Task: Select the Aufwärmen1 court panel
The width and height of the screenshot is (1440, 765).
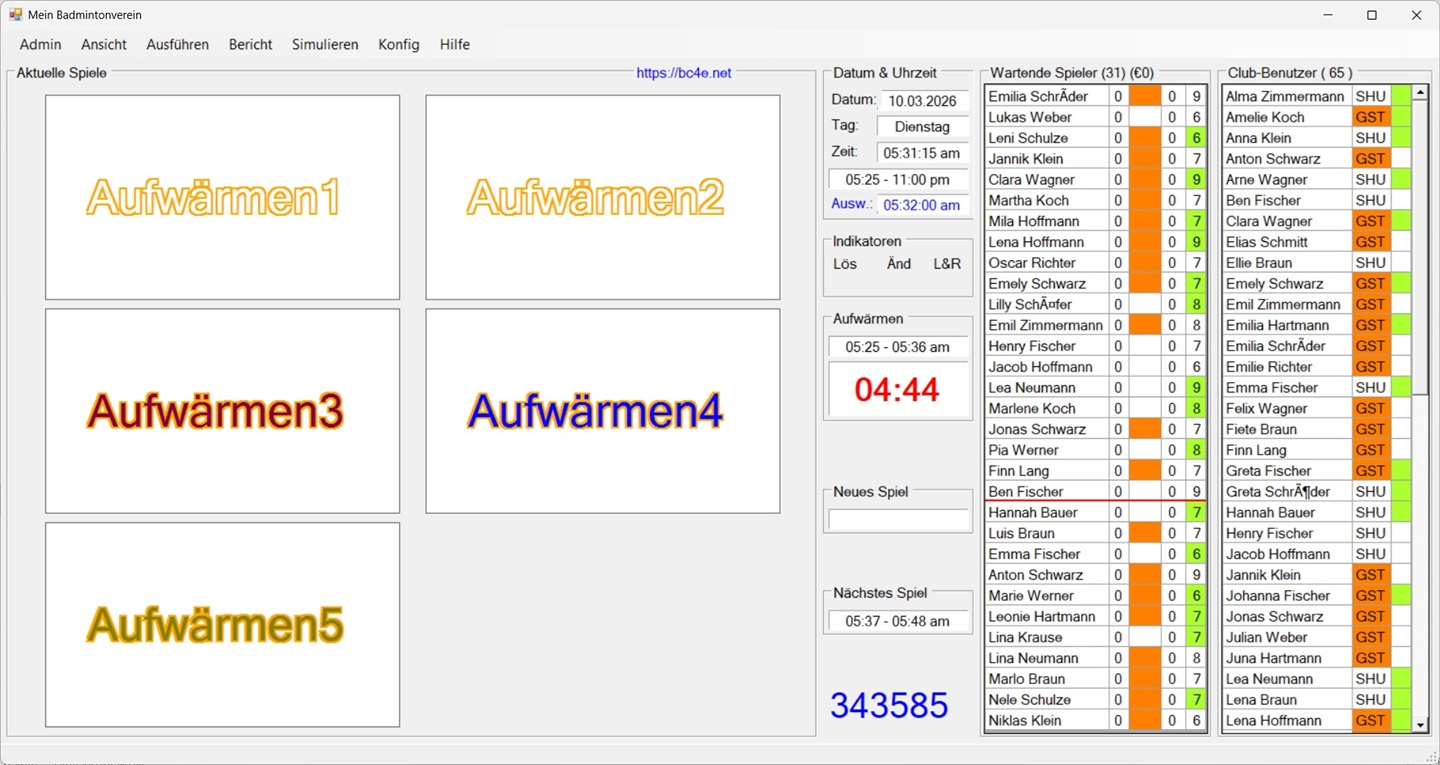Action: (222, 197)
